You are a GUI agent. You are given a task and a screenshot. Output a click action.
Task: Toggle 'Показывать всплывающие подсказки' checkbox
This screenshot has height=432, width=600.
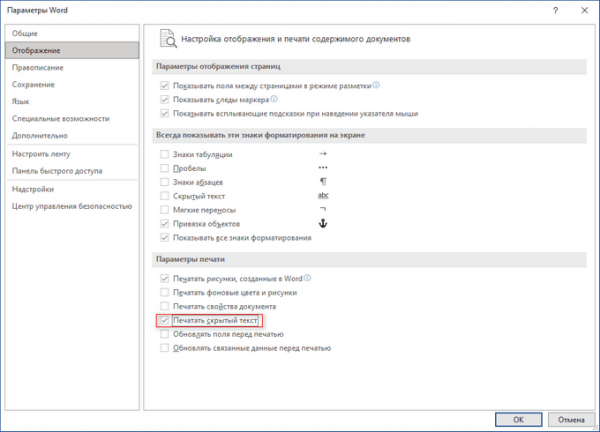point(165,113)
